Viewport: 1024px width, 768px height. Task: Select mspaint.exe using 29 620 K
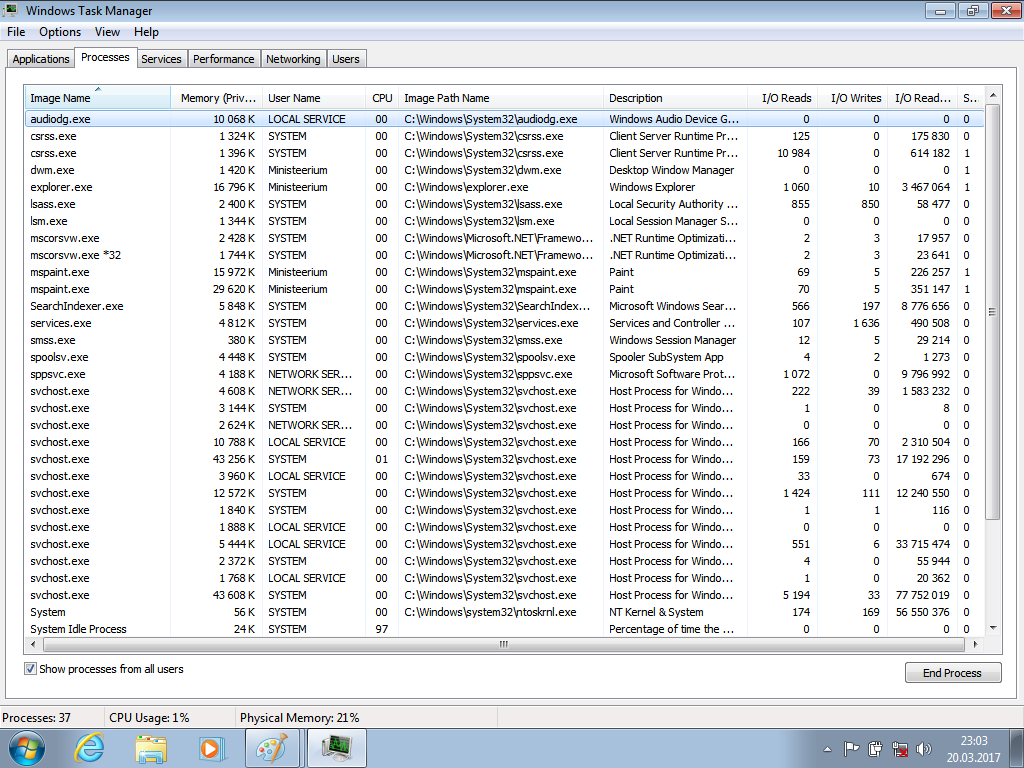click(504, 289)
